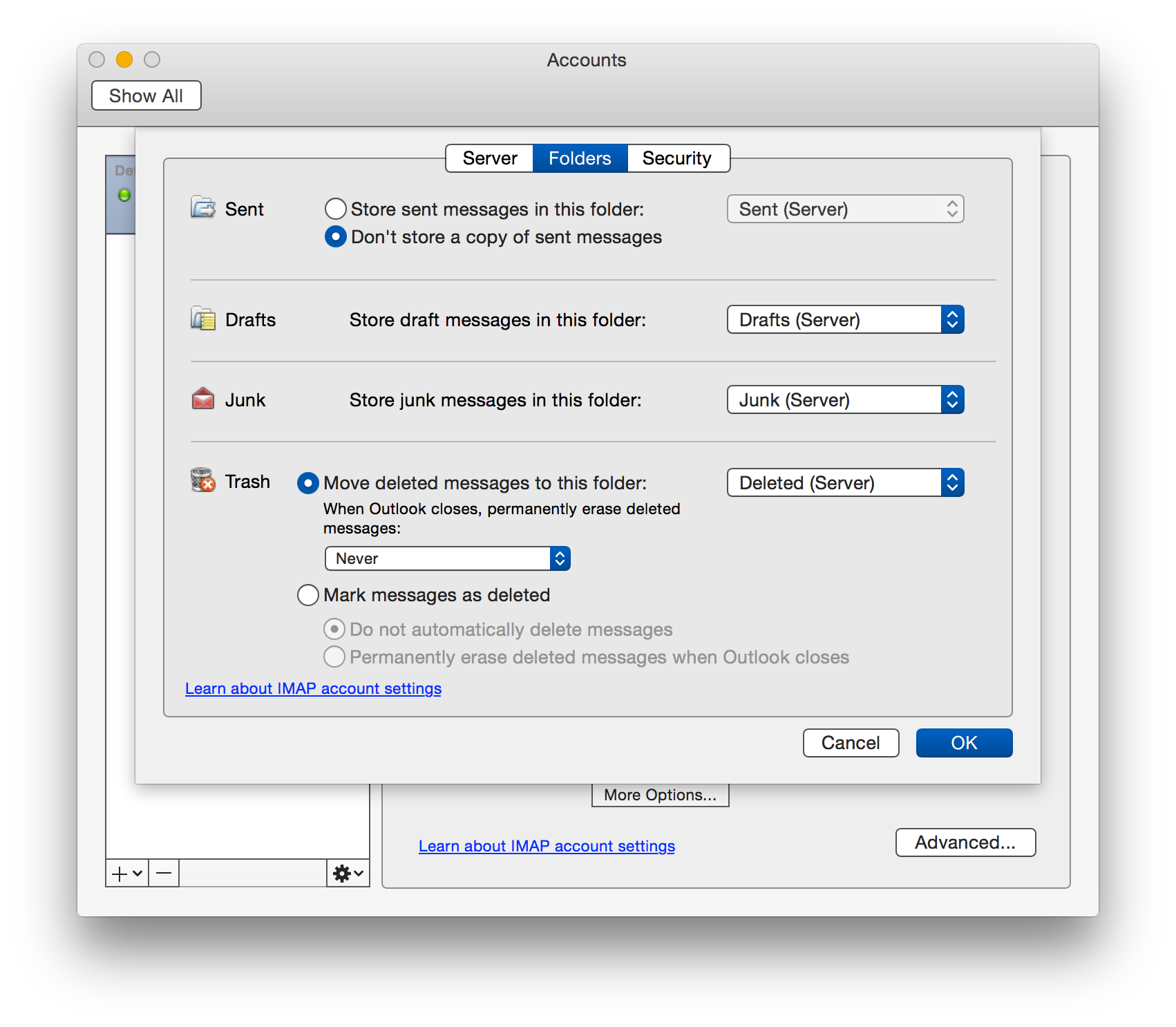The height and width of the screenshot is (1027, 1176).
Task: Switch to the Security tab
Action: point(678,158)
